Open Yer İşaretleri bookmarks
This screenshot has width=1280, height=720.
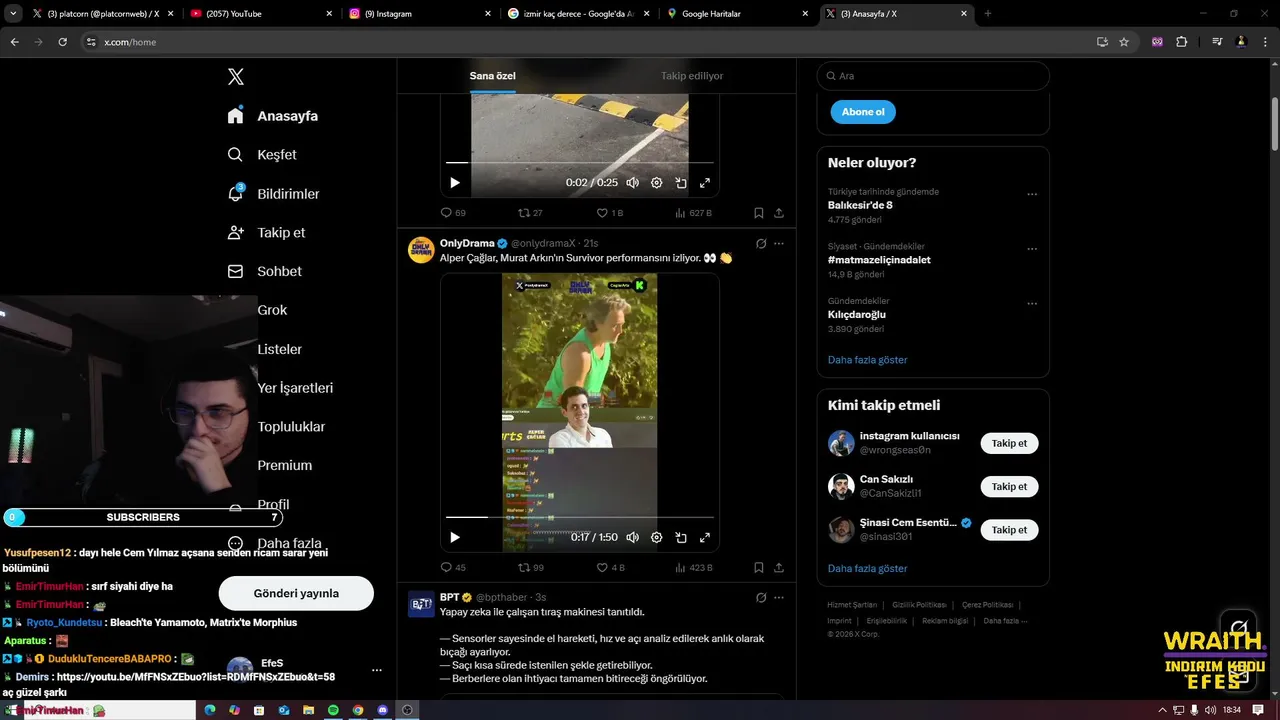point(295,388)
